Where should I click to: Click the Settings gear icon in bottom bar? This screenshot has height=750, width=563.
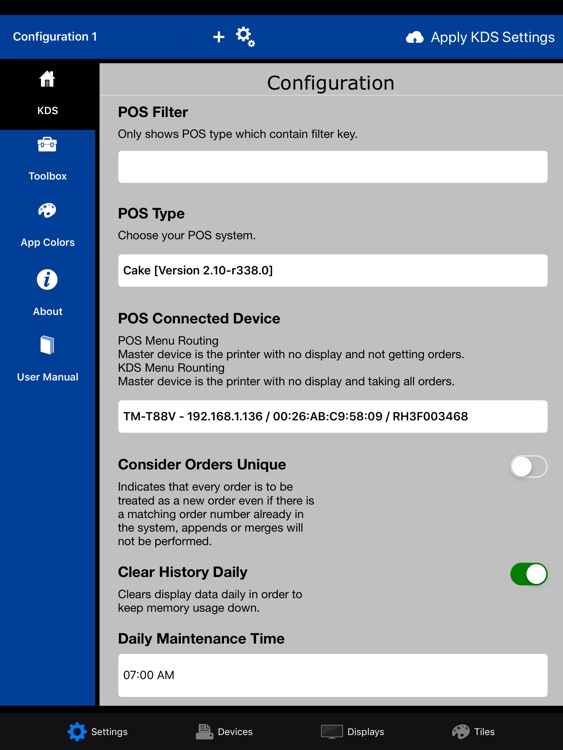pyautogui.click(x=77, y=731)
